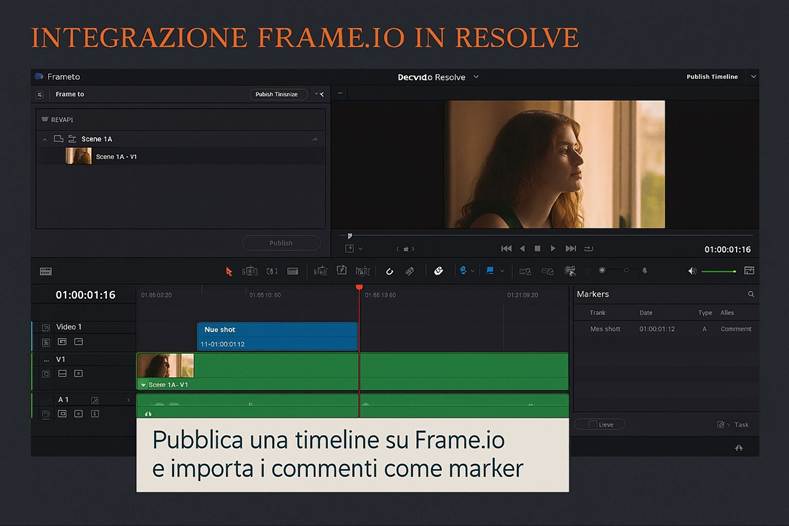Disable the V1 video track
Screen dimensions: 789x526
[78, 373]
